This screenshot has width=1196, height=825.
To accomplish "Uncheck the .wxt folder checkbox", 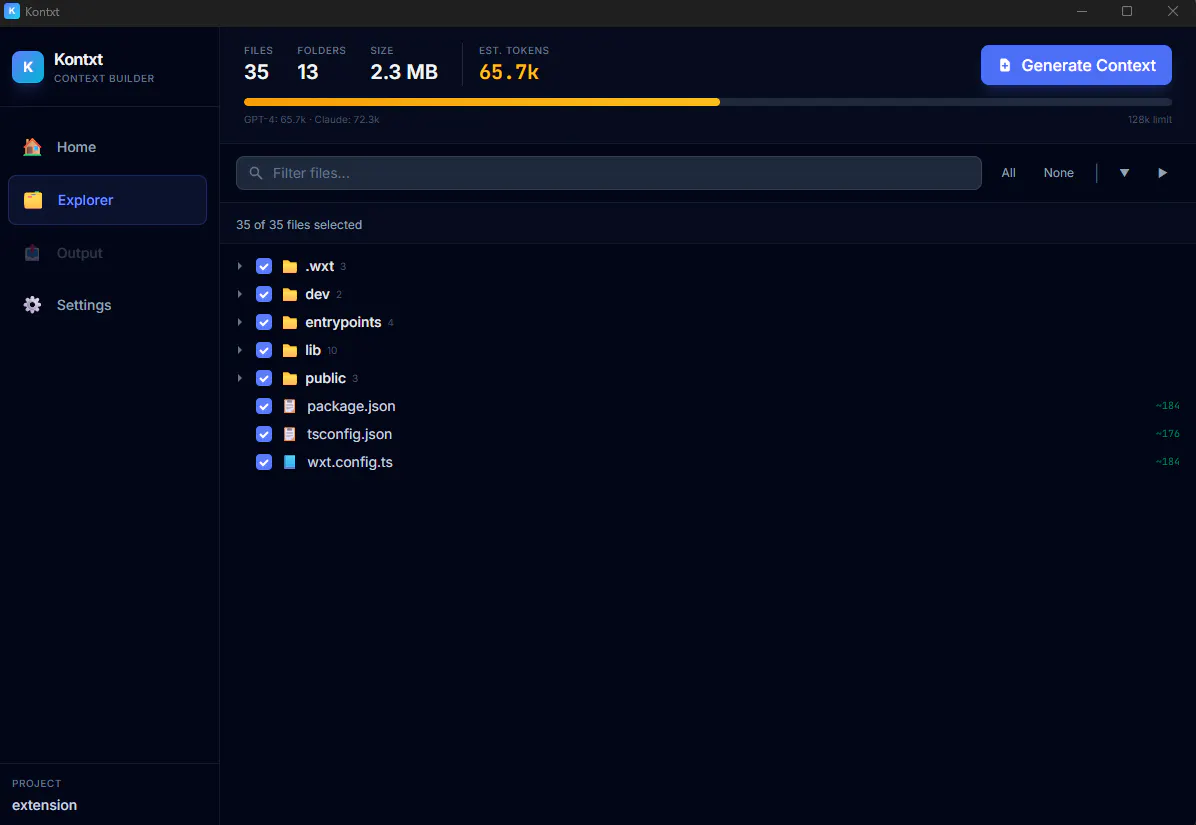I will pos(264,266).
